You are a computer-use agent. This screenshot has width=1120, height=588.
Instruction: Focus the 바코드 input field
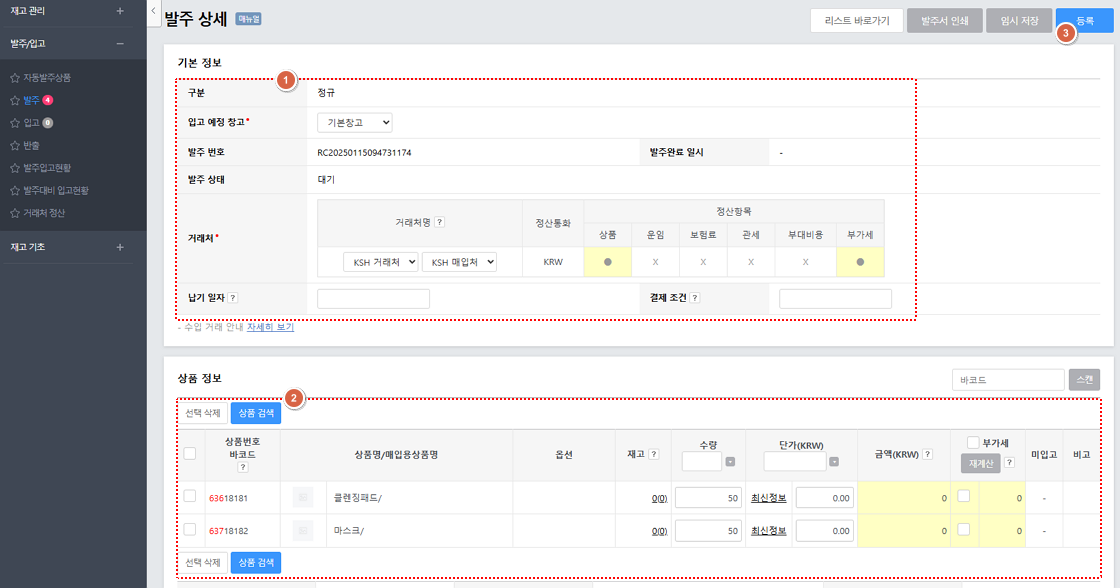1008,379
